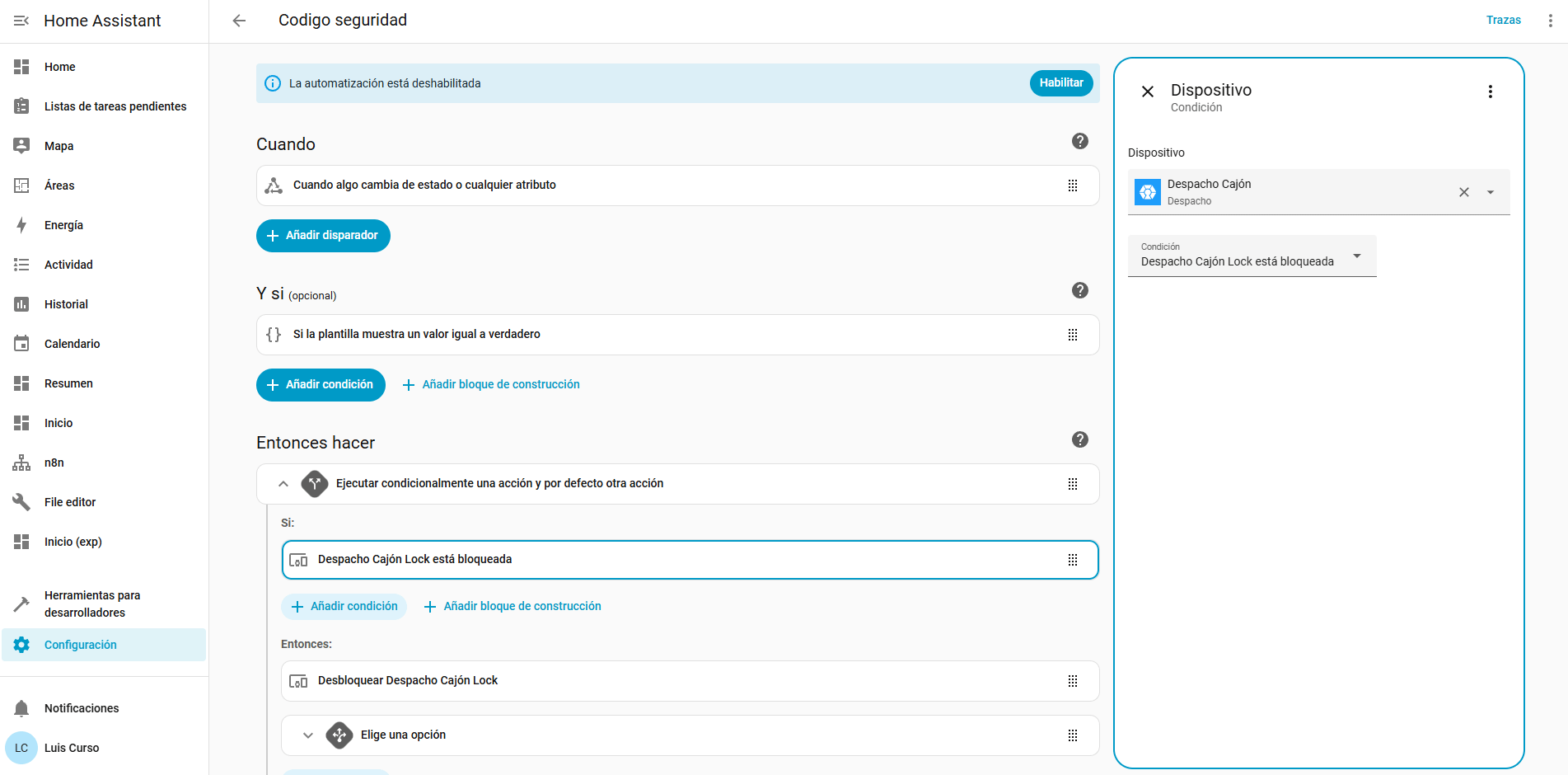The height and width of the screenshot is (775, 1568).
Task: Click the drag handle of the trigger row
Action: pos(1073,186)
